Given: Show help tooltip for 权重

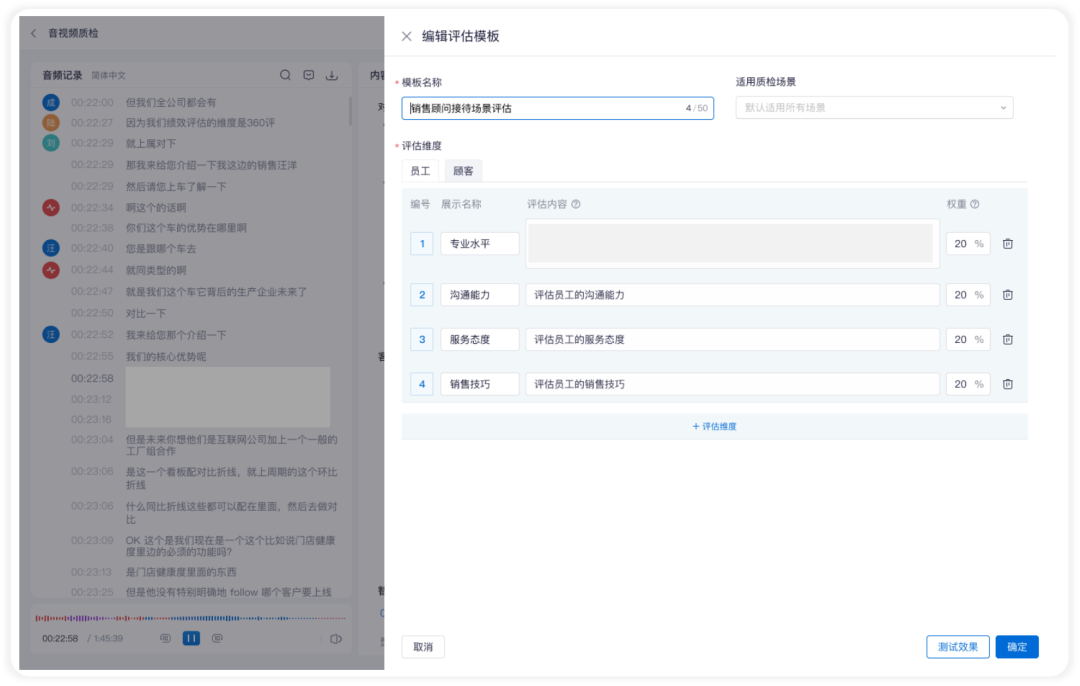Looking at the screenshot, I should click(x=975, y=205).
